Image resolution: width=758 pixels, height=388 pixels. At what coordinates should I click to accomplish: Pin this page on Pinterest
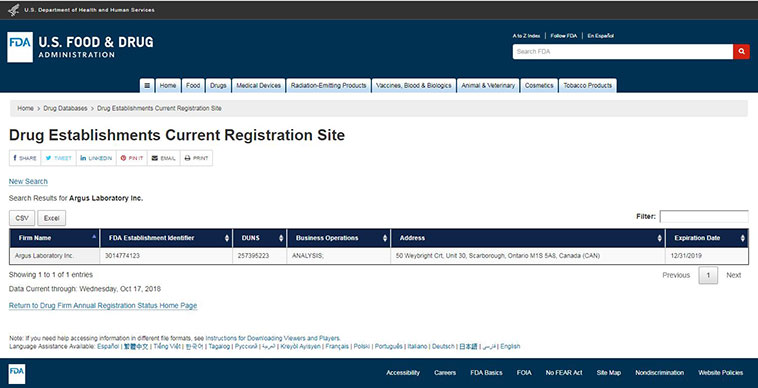pyautogui.click(x=131, y=158)
